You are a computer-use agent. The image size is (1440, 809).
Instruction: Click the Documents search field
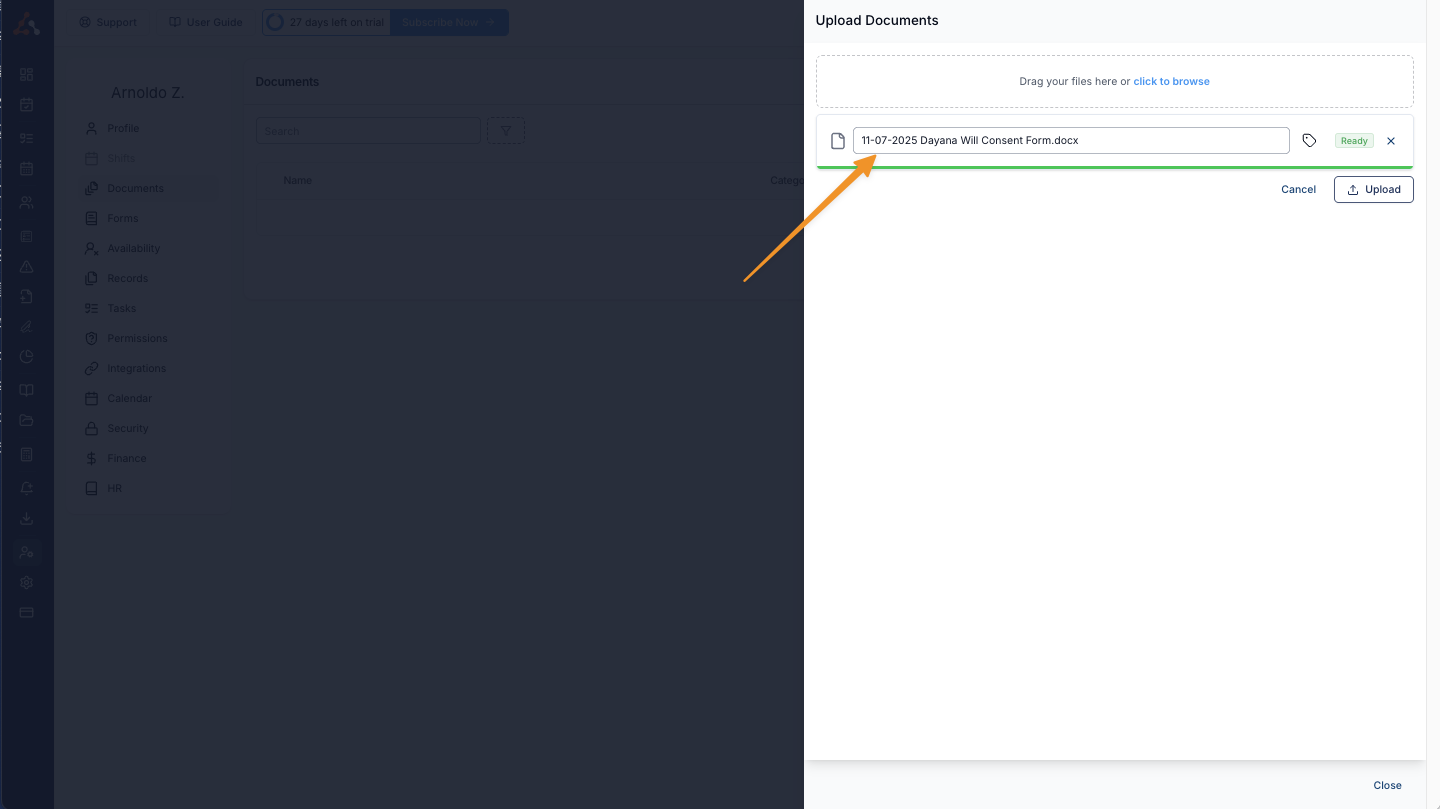368,131
